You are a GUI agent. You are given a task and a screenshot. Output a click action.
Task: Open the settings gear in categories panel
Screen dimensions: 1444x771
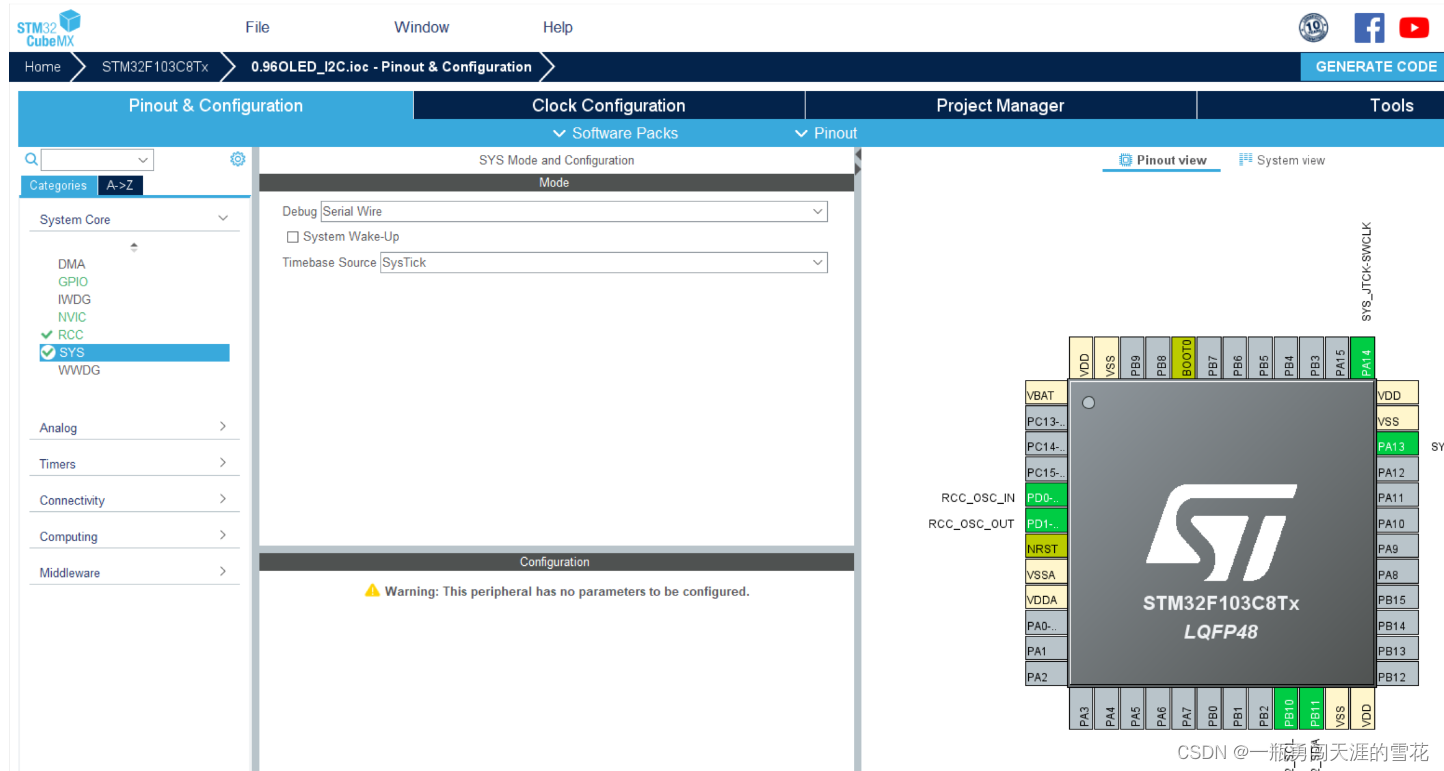pyautogui.click(x=238, y=159)
